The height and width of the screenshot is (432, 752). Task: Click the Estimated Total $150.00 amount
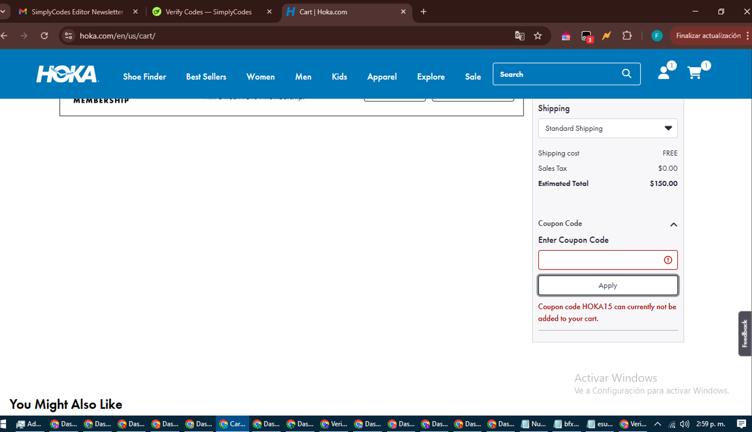(x=663, y=184)
